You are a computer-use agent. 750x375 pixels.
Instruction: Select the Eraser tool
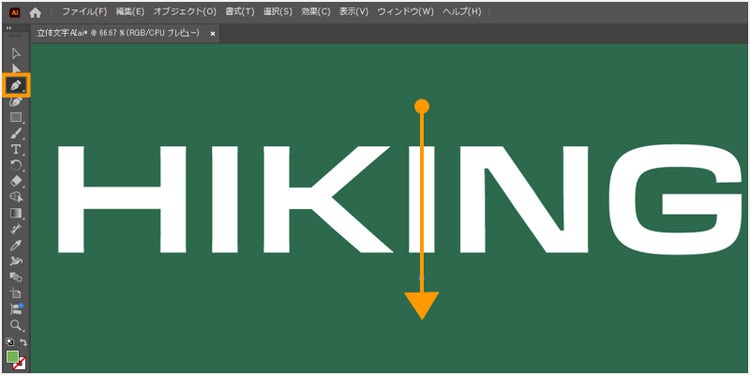point(16,181)
